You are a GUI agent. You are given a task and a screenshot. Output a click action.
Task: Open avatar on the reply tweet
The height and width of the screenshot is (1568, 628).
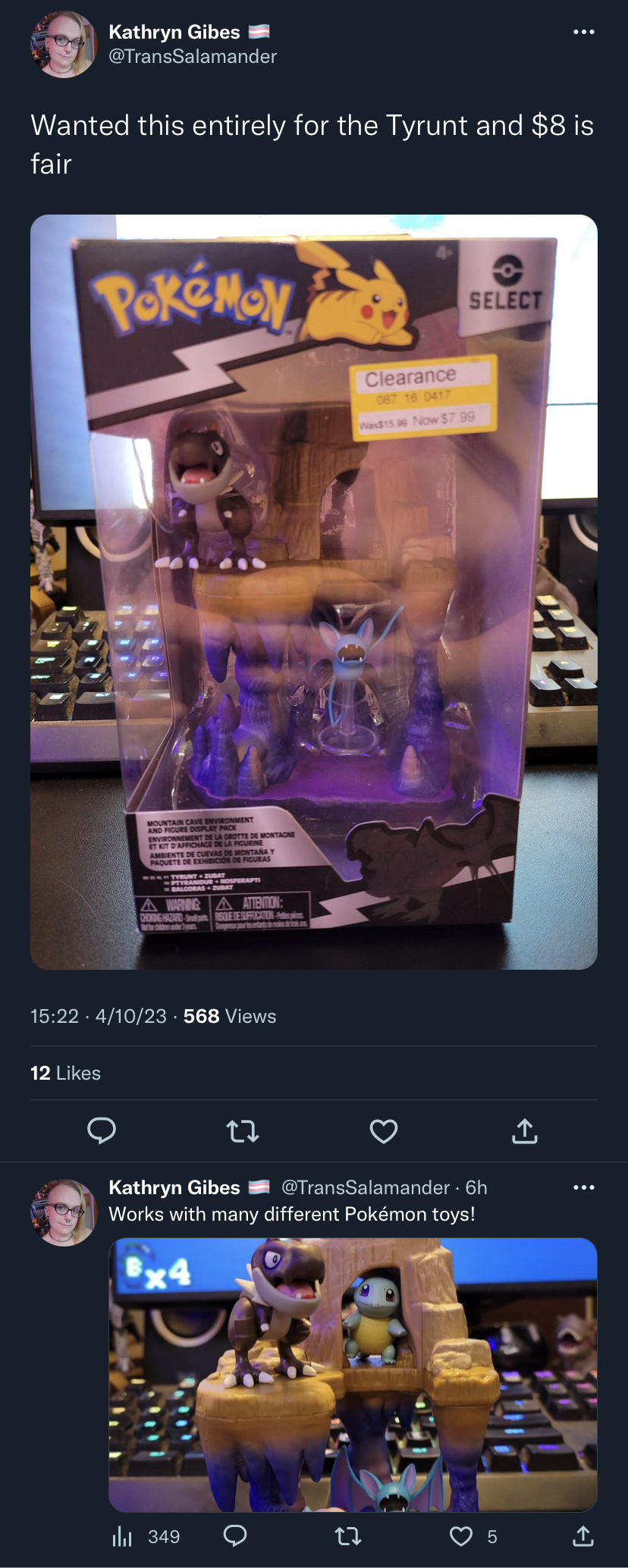[x=64, y=1212]
